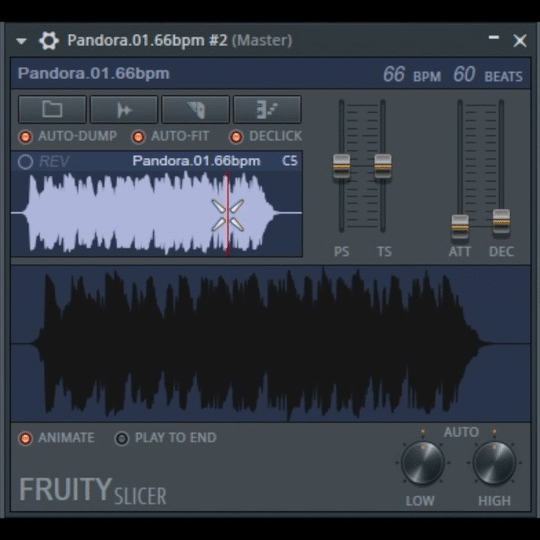Close the Fruity Slicer window
This screenshot has width=540, height=540.
pos(520,41)
